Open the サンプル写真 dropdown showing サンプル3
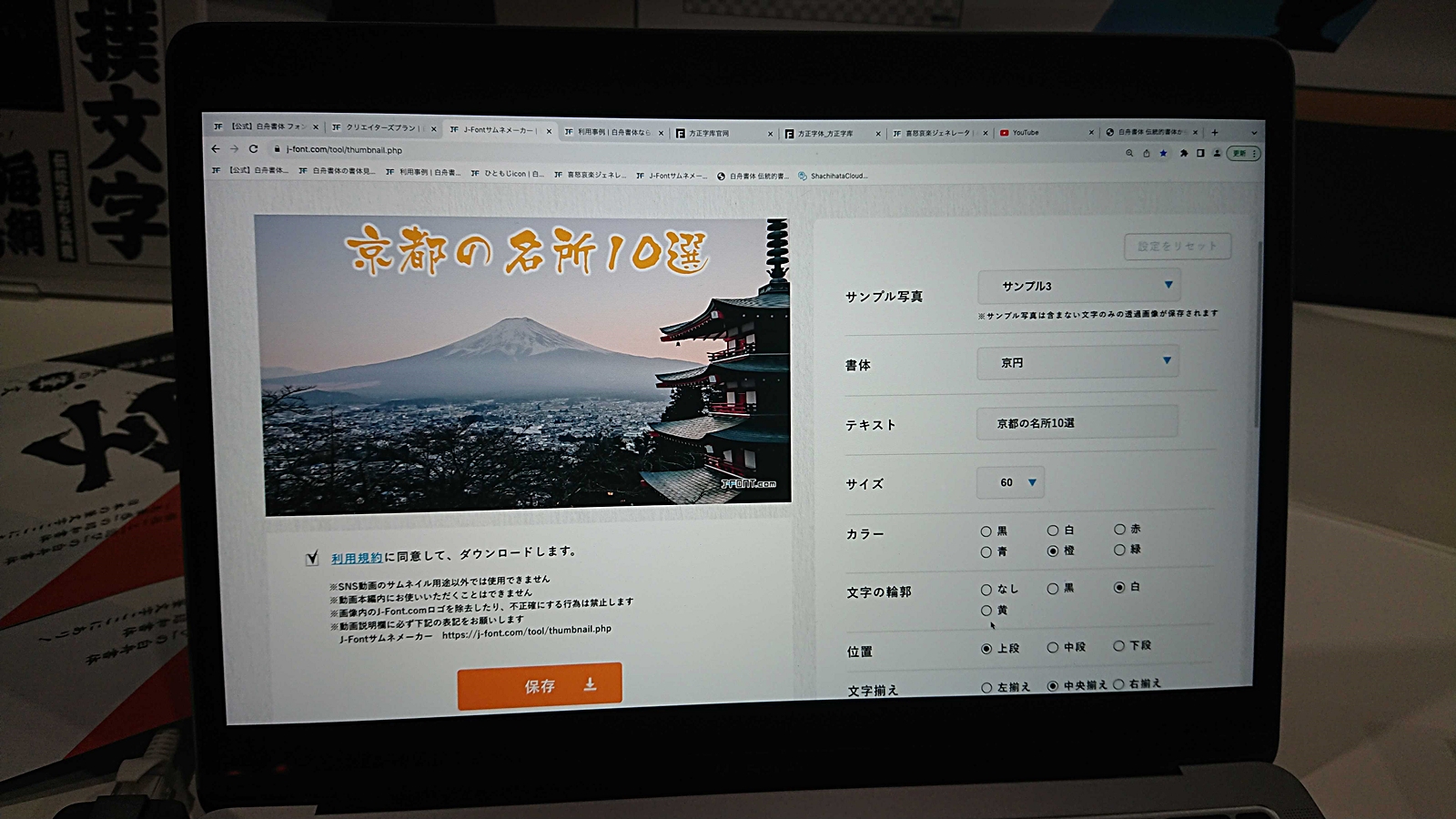 [x=1077, y=285]
